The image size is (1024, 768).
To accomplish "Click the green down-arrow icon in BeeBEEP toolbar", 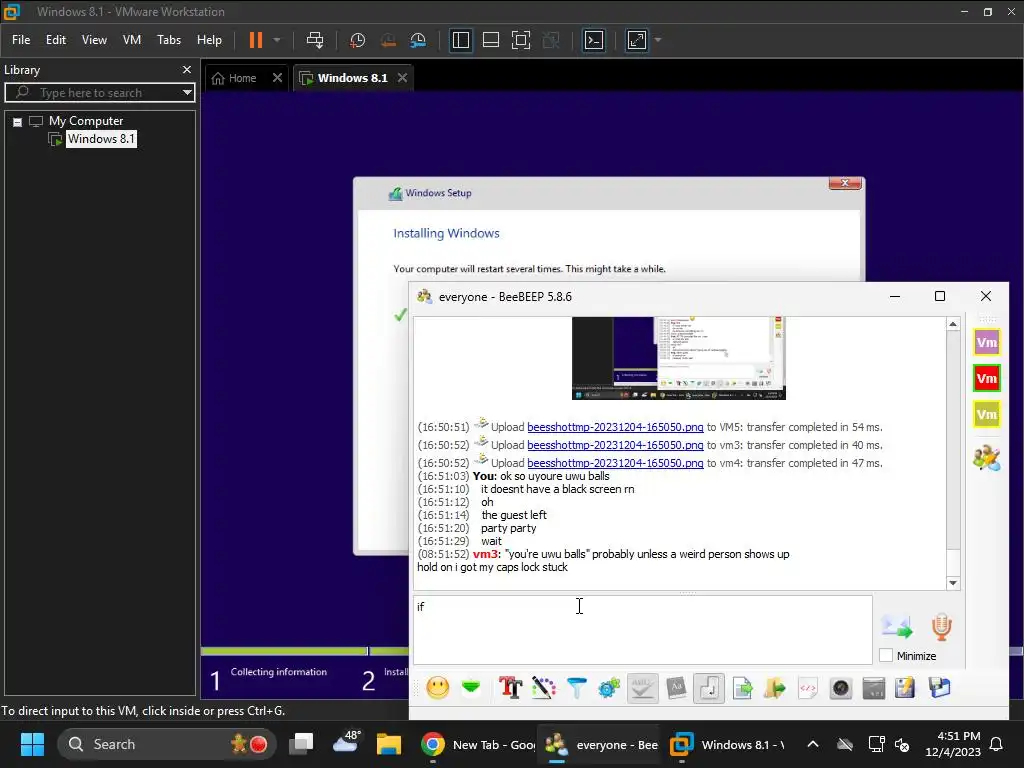I will click(471, 688).
